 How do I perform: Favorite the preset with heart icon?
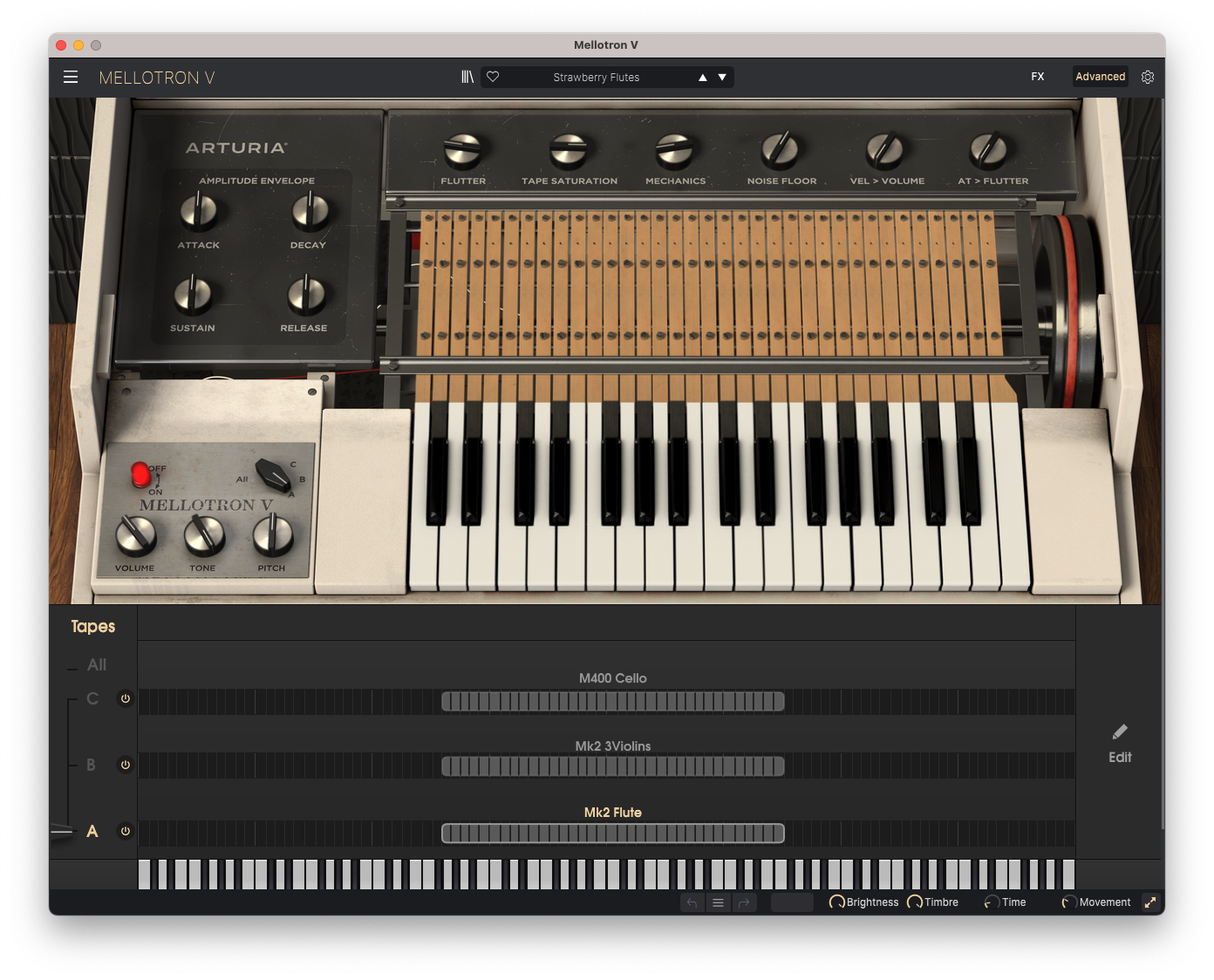click(x=493, y=77)
